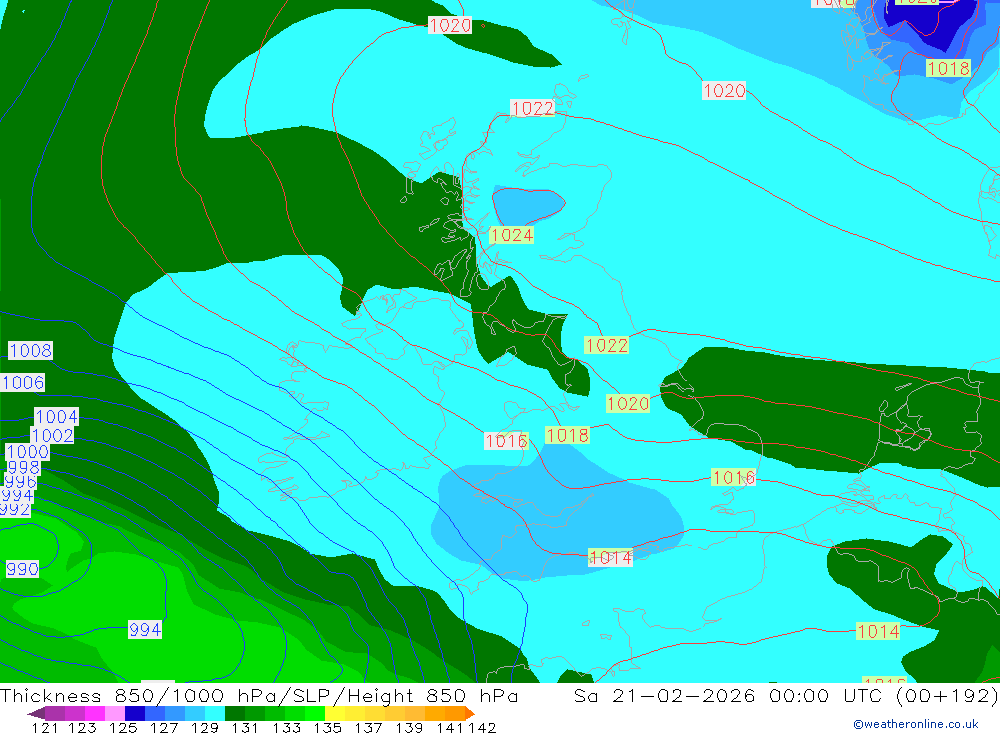
Task: Click the 'Sa 21-02-2026 00:00 UTC' date text
Action: [729, 695]
